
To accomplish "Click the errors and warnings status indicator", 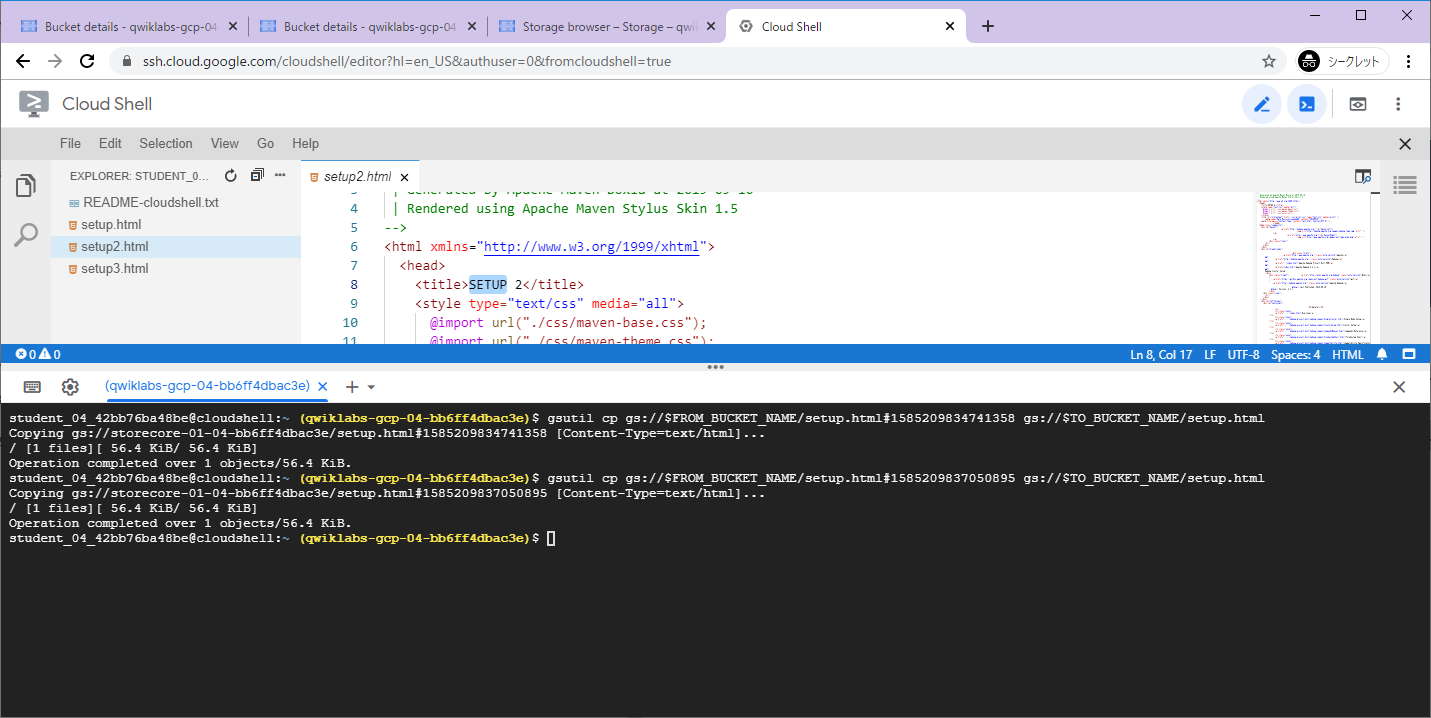I will (38, 354).
